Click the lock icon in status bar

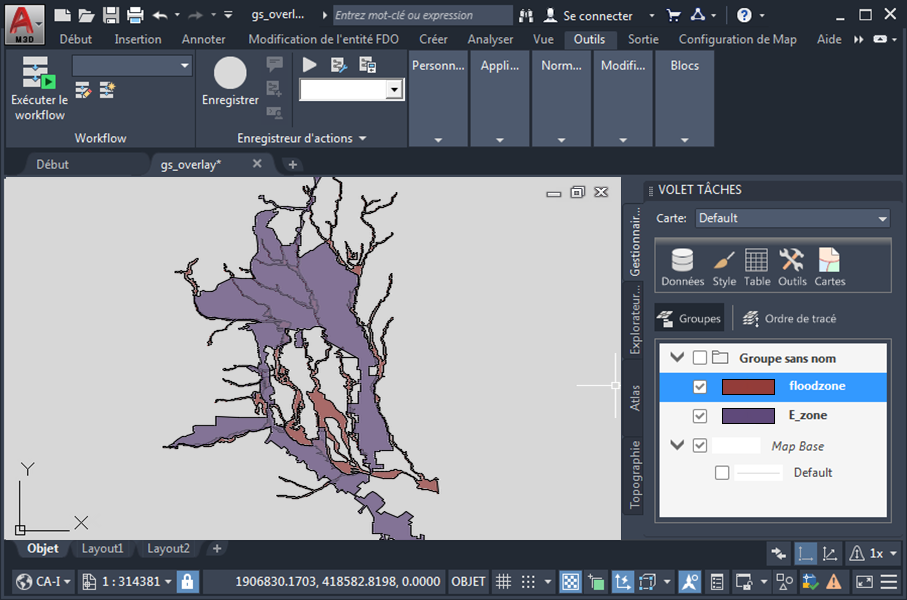point(188,581)
